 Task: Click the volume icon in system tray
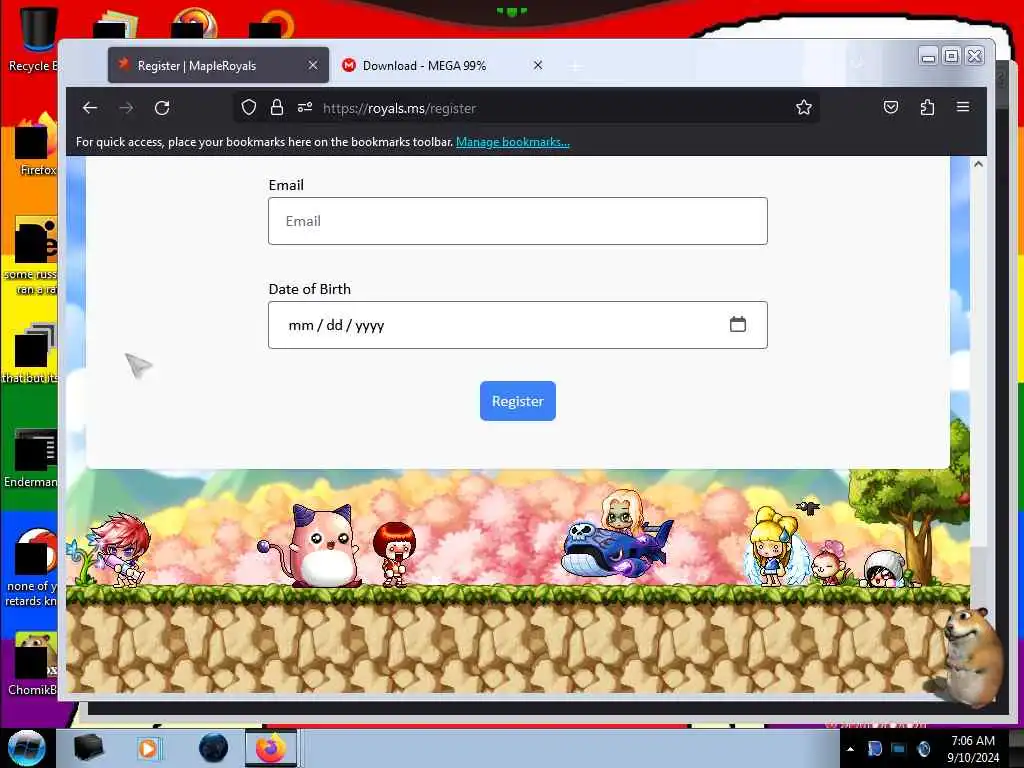coord(924,748)
